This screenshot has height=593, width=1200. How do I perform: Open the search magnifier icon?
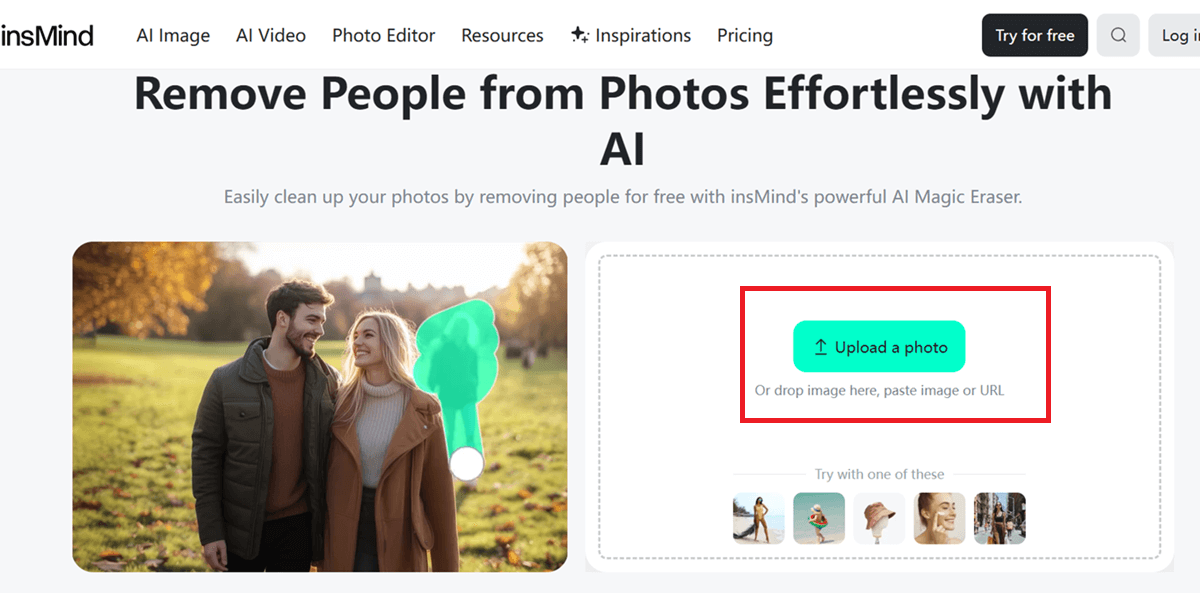click(x=1118, y=35)
